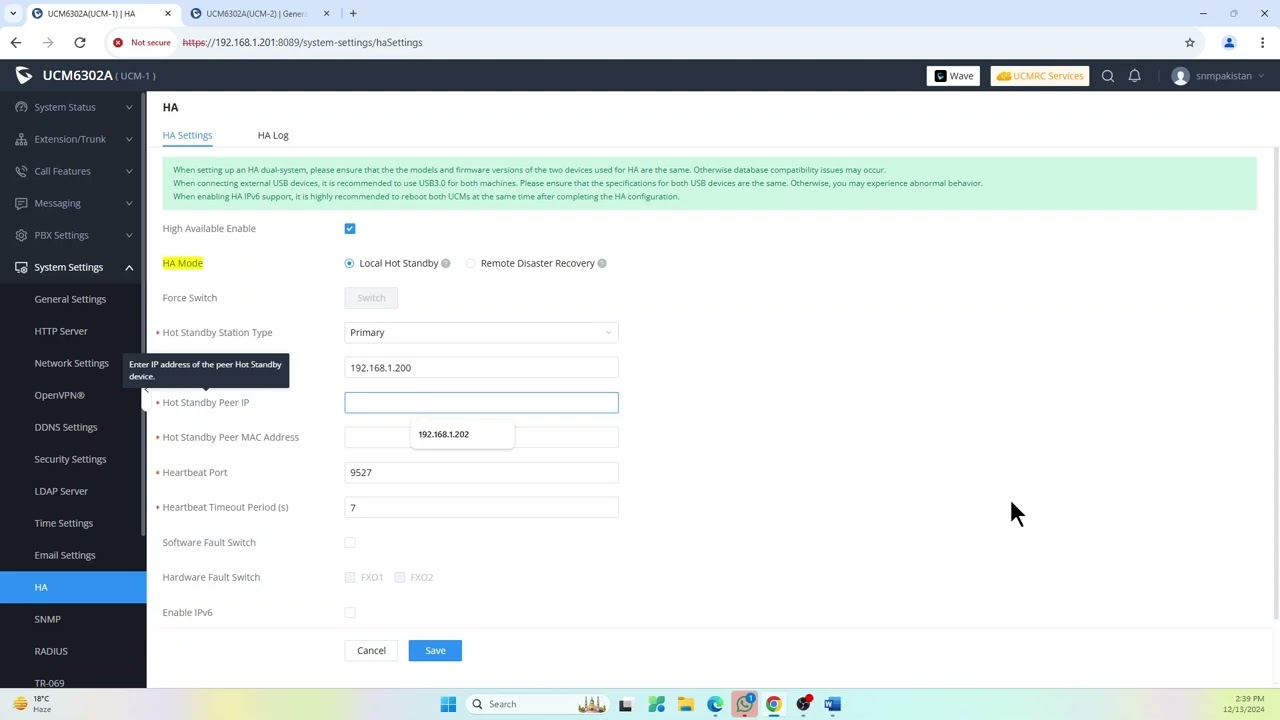Click the Force Switch 'Switch' button
Image resolution: width=1280 pixels, height=720 pixels.
pos(371,298)
